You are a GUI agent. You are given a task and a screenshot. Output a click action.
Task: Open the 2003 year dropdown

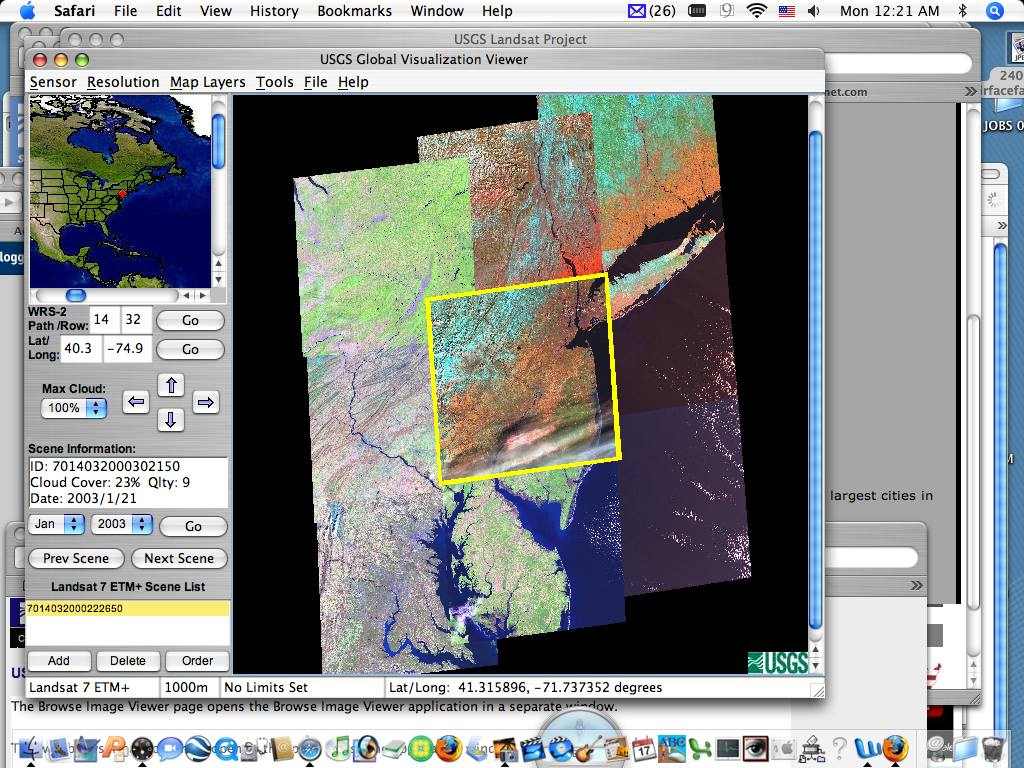[x=121, y=524]
